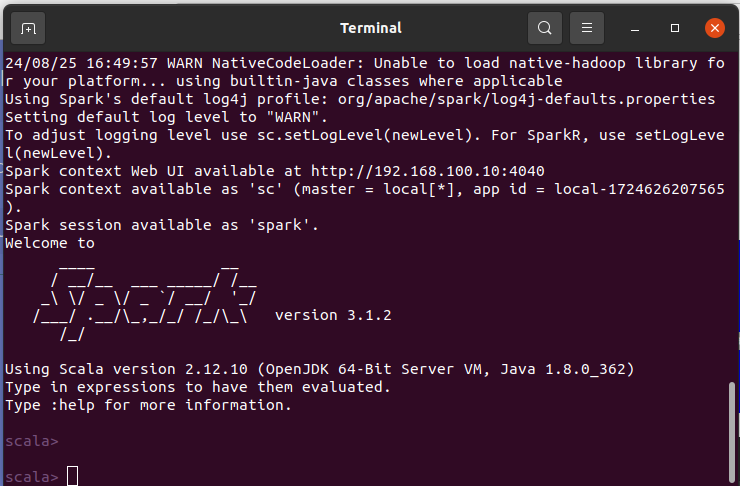Click the upper empty 'scala>' prompt
This screenshot has height=486, width=740.
coord(31,441)
